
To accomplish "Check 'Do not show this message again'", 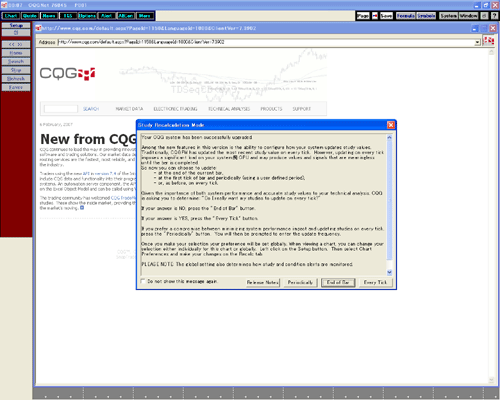I will pyautogui.click(x=143, y=281).
